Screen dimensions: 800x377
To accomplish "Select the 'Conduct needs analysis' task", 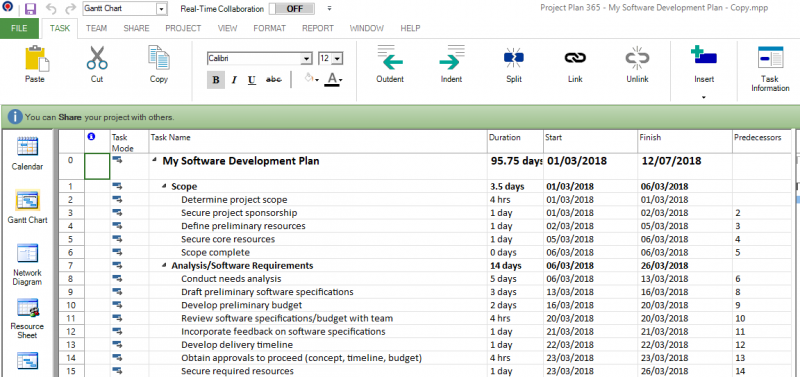I will pyautogui.click(x=231, y=279).
